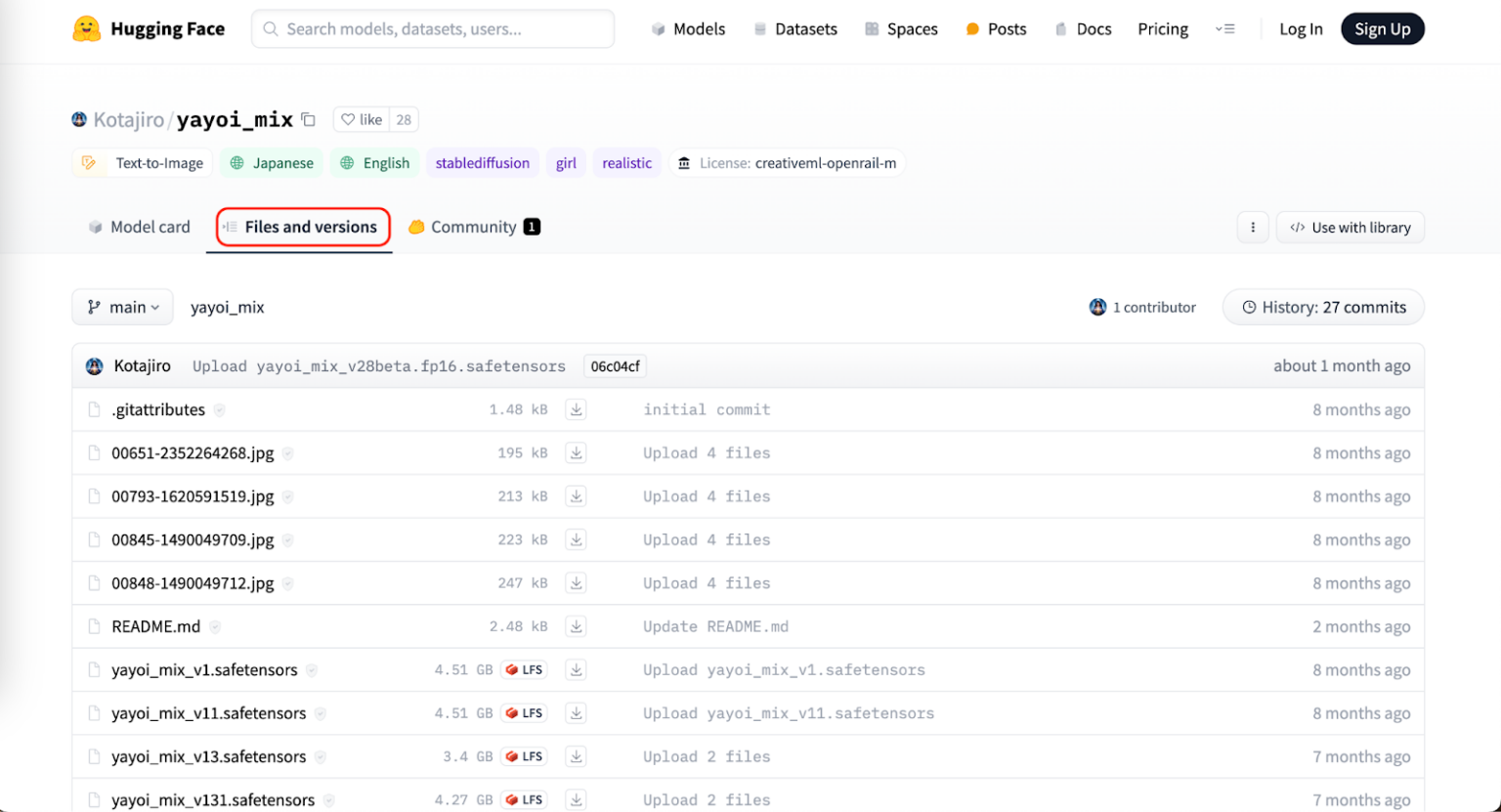Open History: 27 commits

point(1323,307)
